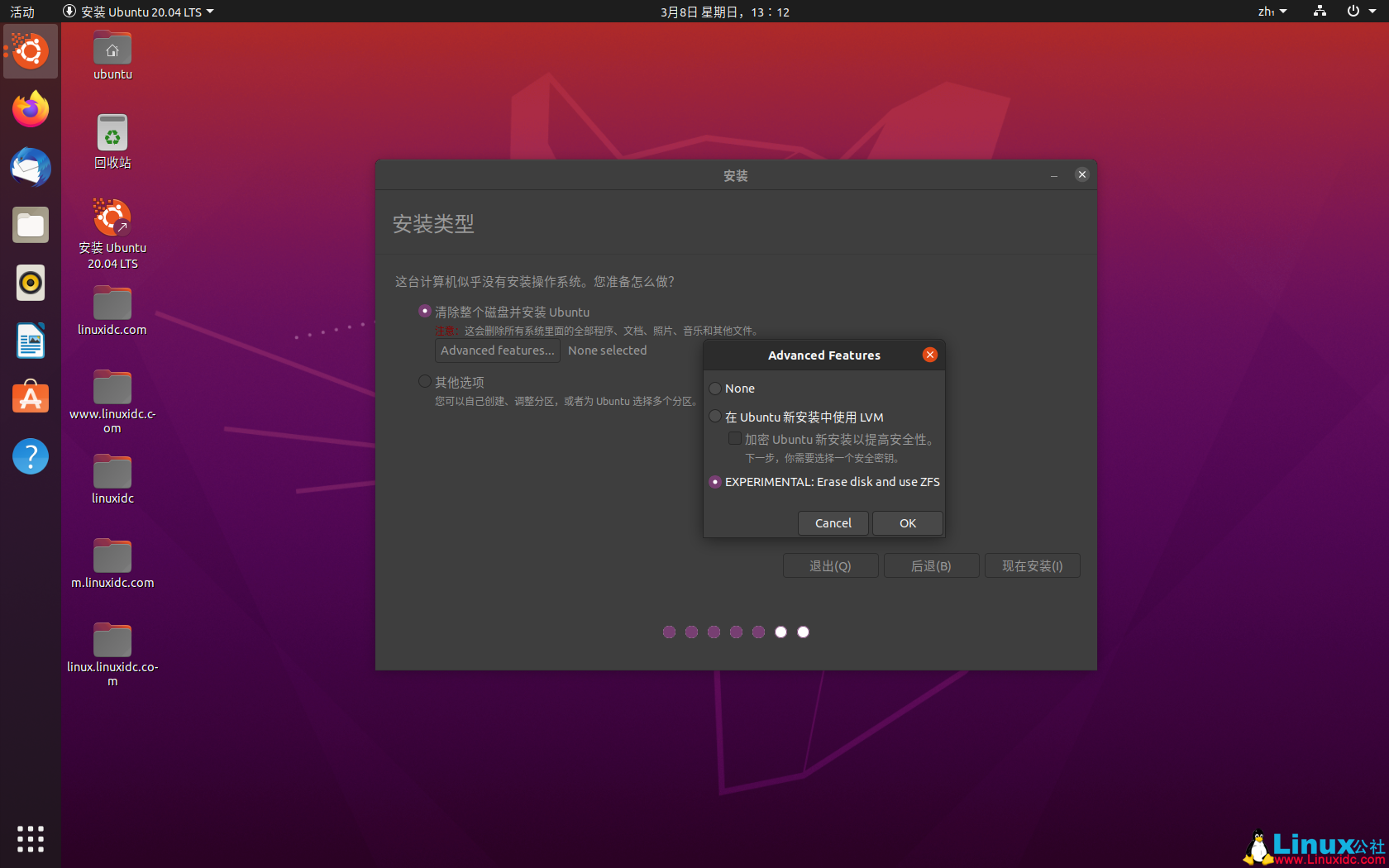The image size is (1389, 868).
Task: Confirm with the OK button
Action: point(907,522)
